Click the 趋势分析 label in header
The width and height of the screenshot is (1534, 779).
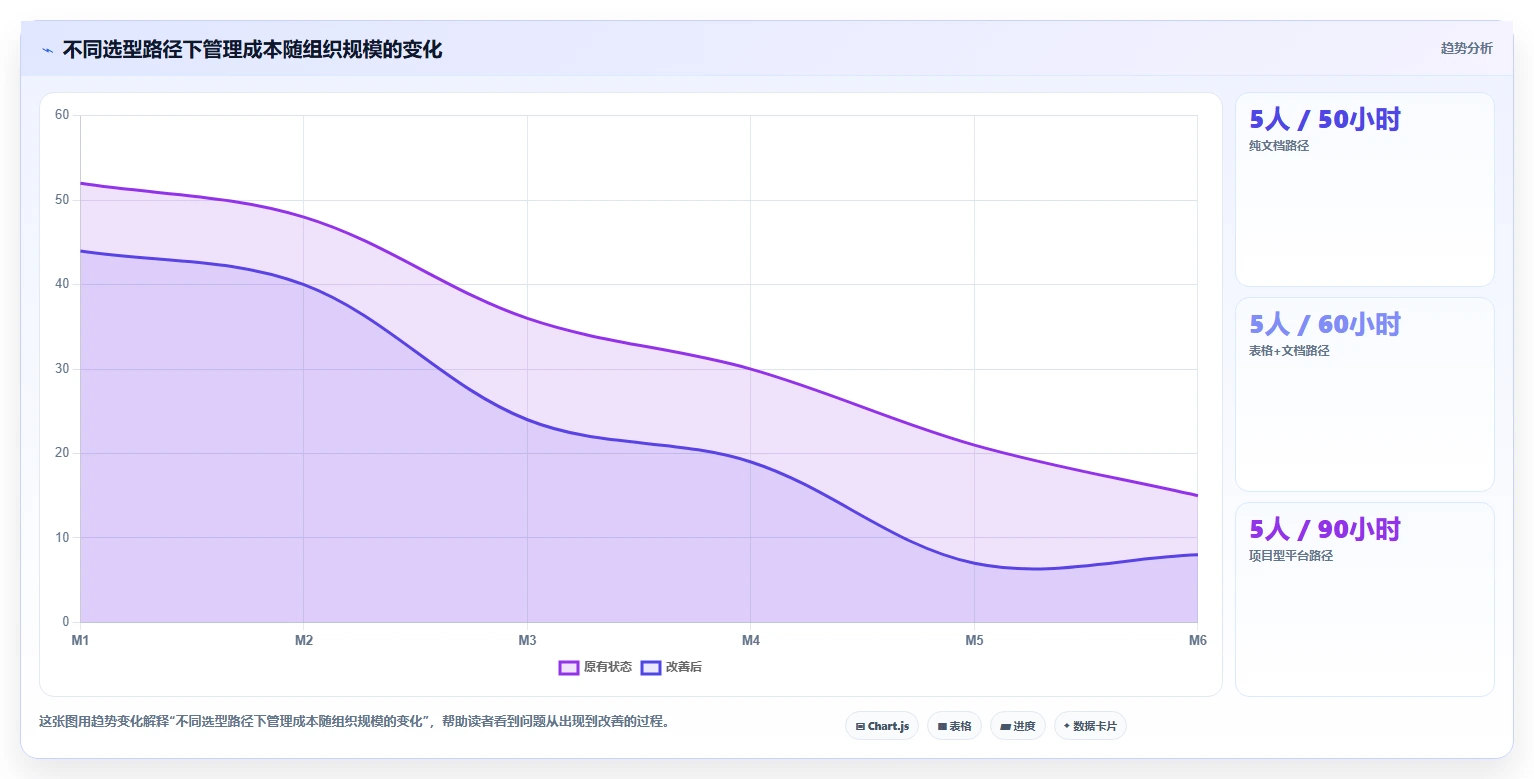[x=1466, y=49]
